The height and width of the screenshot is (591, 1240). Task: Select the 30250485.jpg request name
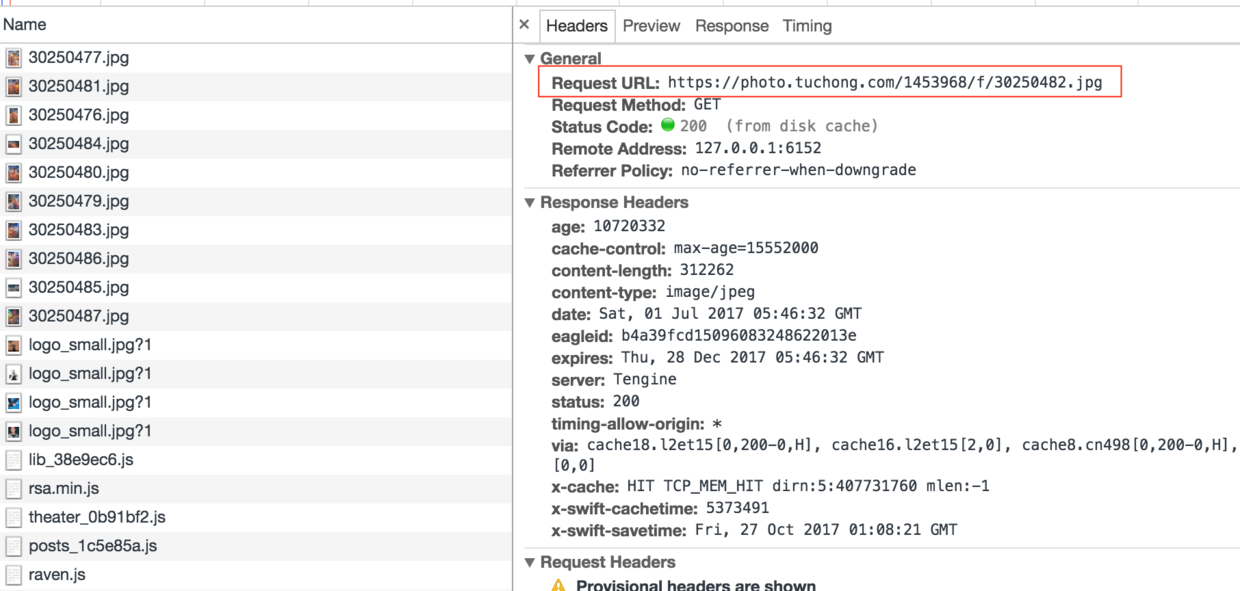79,288
